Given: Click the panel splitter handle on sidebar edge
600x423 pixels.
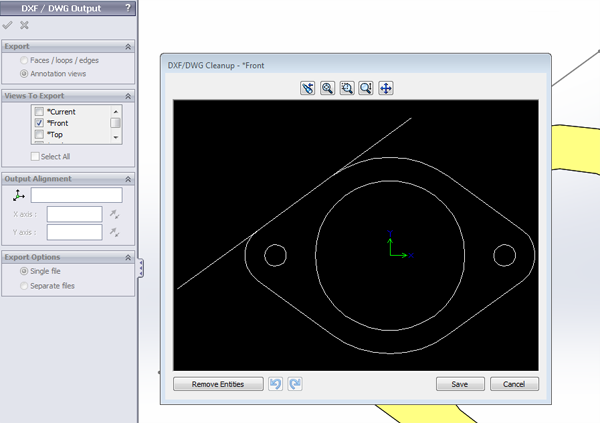Looking at the screenshot, I should pyautogui.click(x=141, y=268).
